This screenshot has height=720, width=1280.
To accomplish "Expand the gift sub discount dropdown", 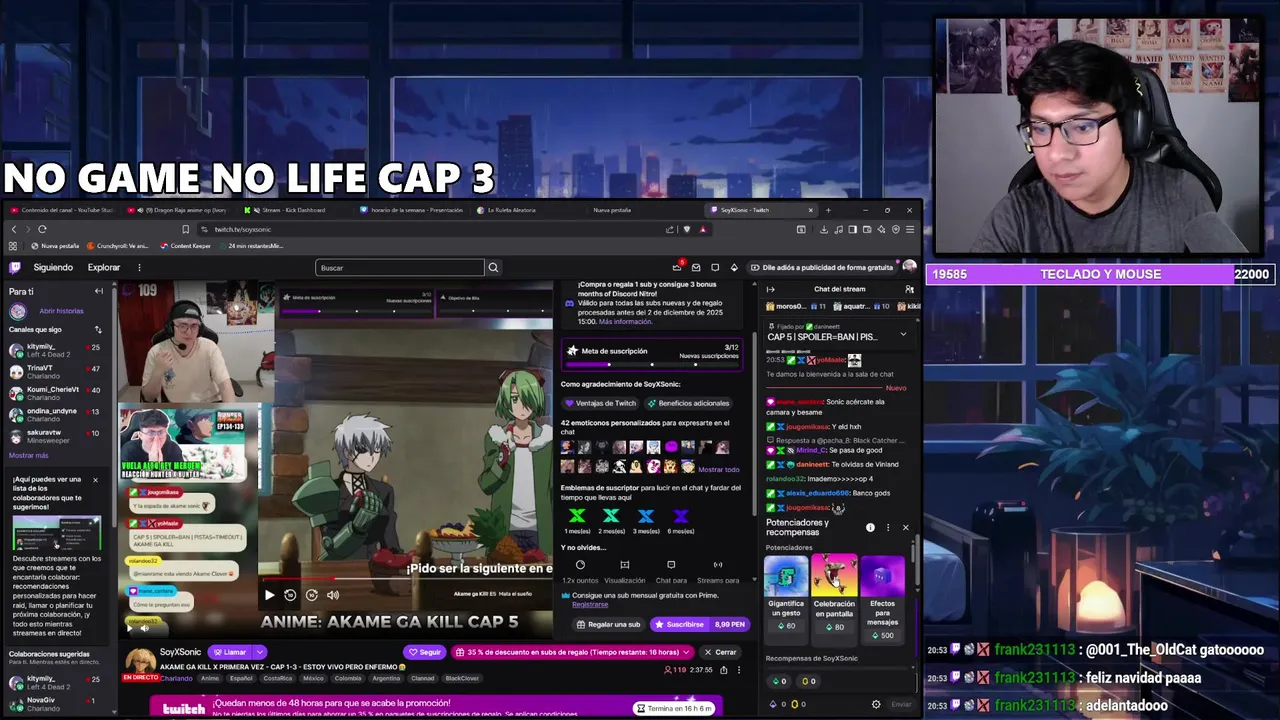I will (x=687, y=652).
